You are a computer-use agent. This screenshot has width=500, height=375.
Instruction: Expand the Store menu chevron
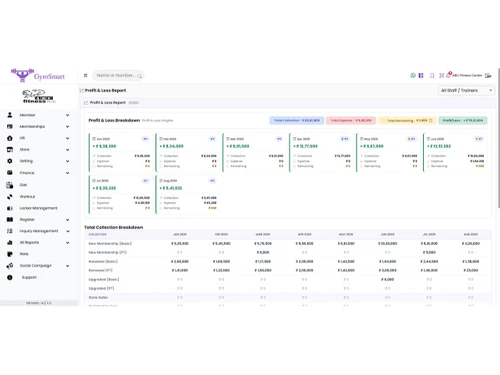click(x=67, y=150)
